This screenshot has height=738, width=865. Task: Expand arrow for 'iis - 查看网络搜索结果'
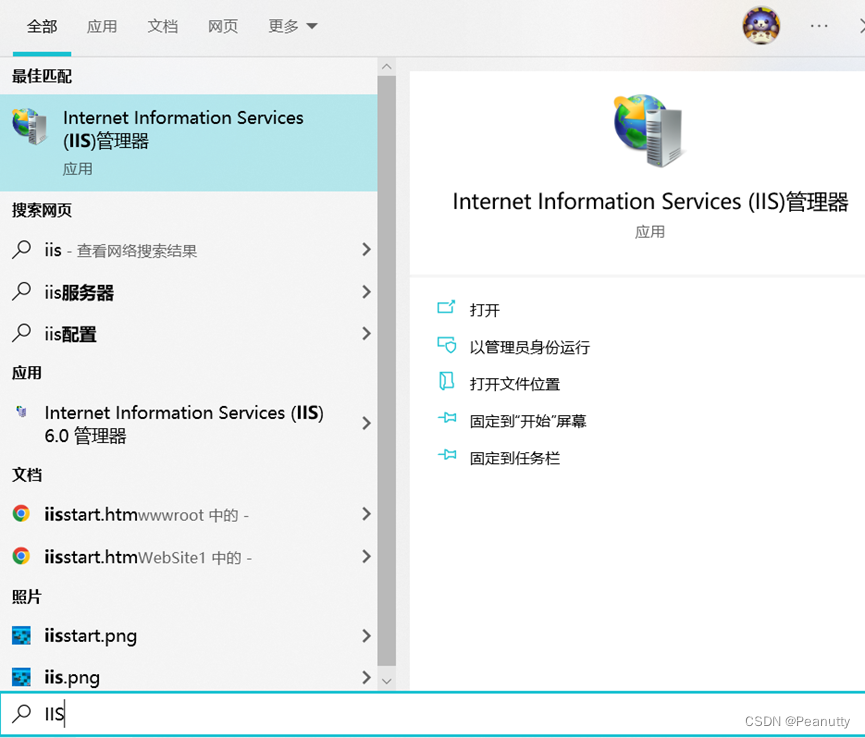366,249
